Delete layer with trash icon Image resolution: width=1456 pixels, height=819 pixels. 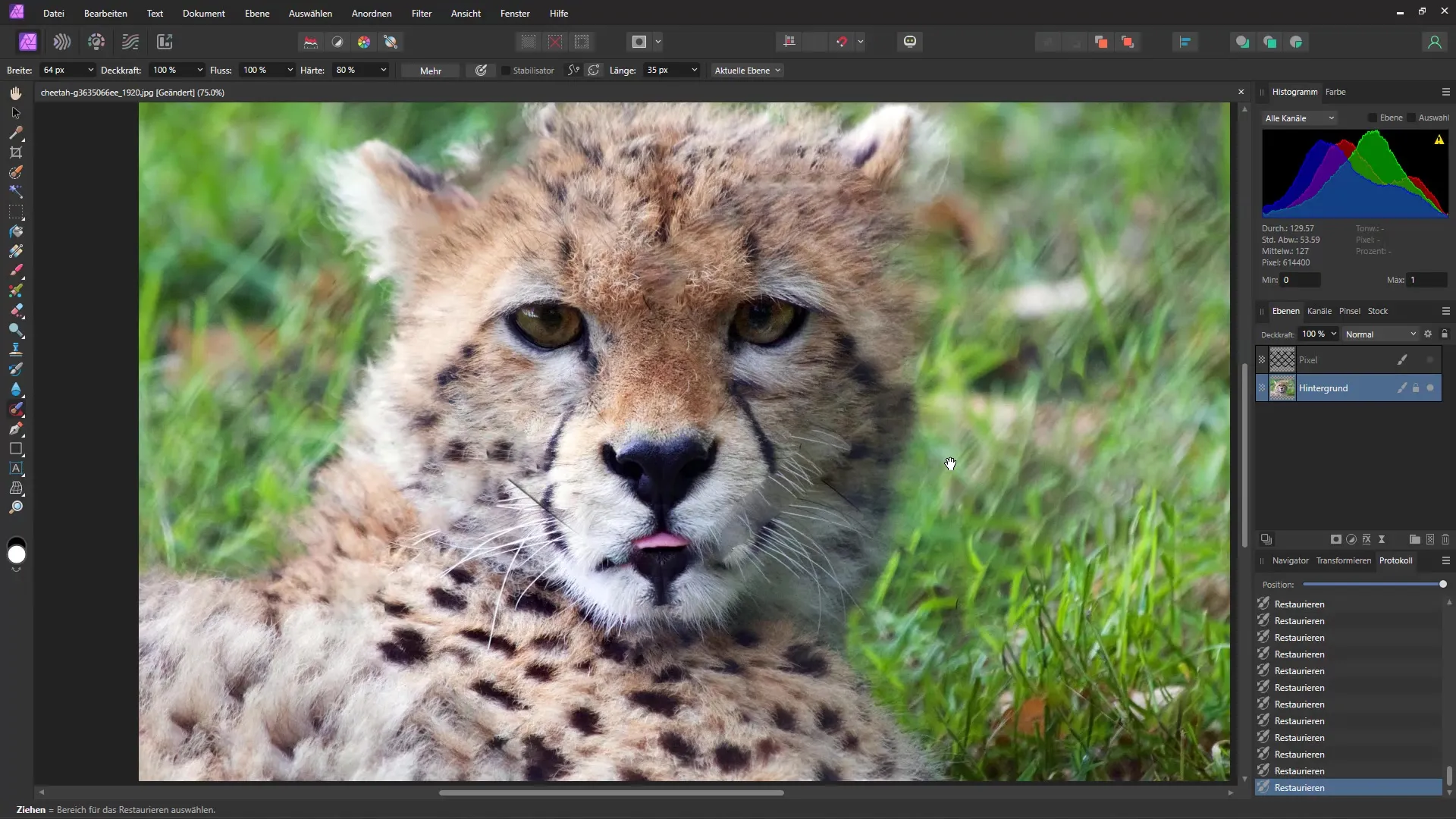(x=1445, y=539)
